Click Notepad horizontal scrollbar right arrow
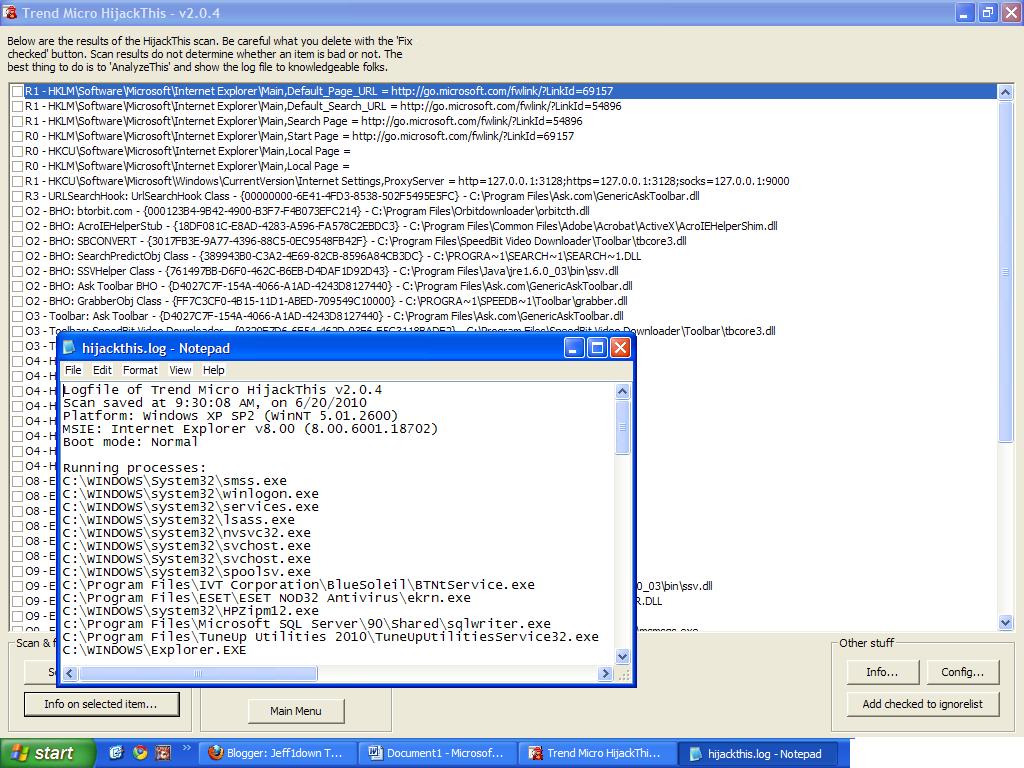The image size is (1024, 768). click(605, 673)
